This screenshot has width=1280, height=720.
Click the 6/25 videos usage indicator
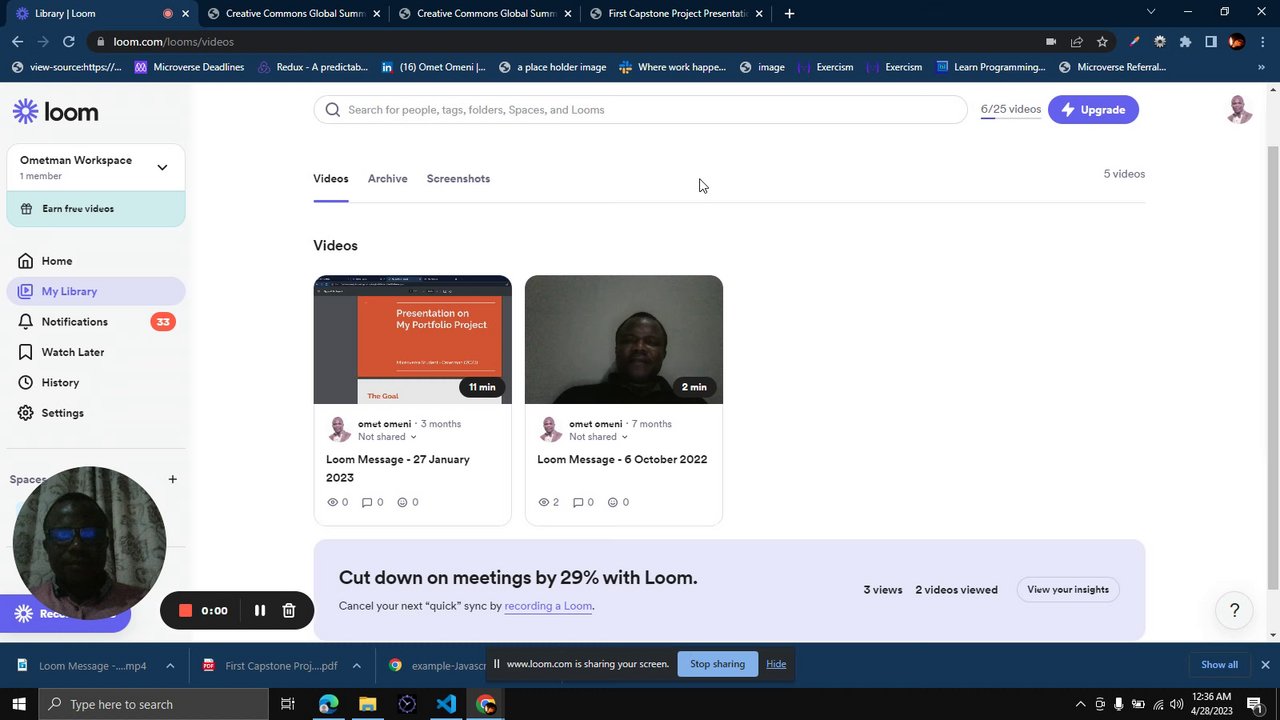1011,110
